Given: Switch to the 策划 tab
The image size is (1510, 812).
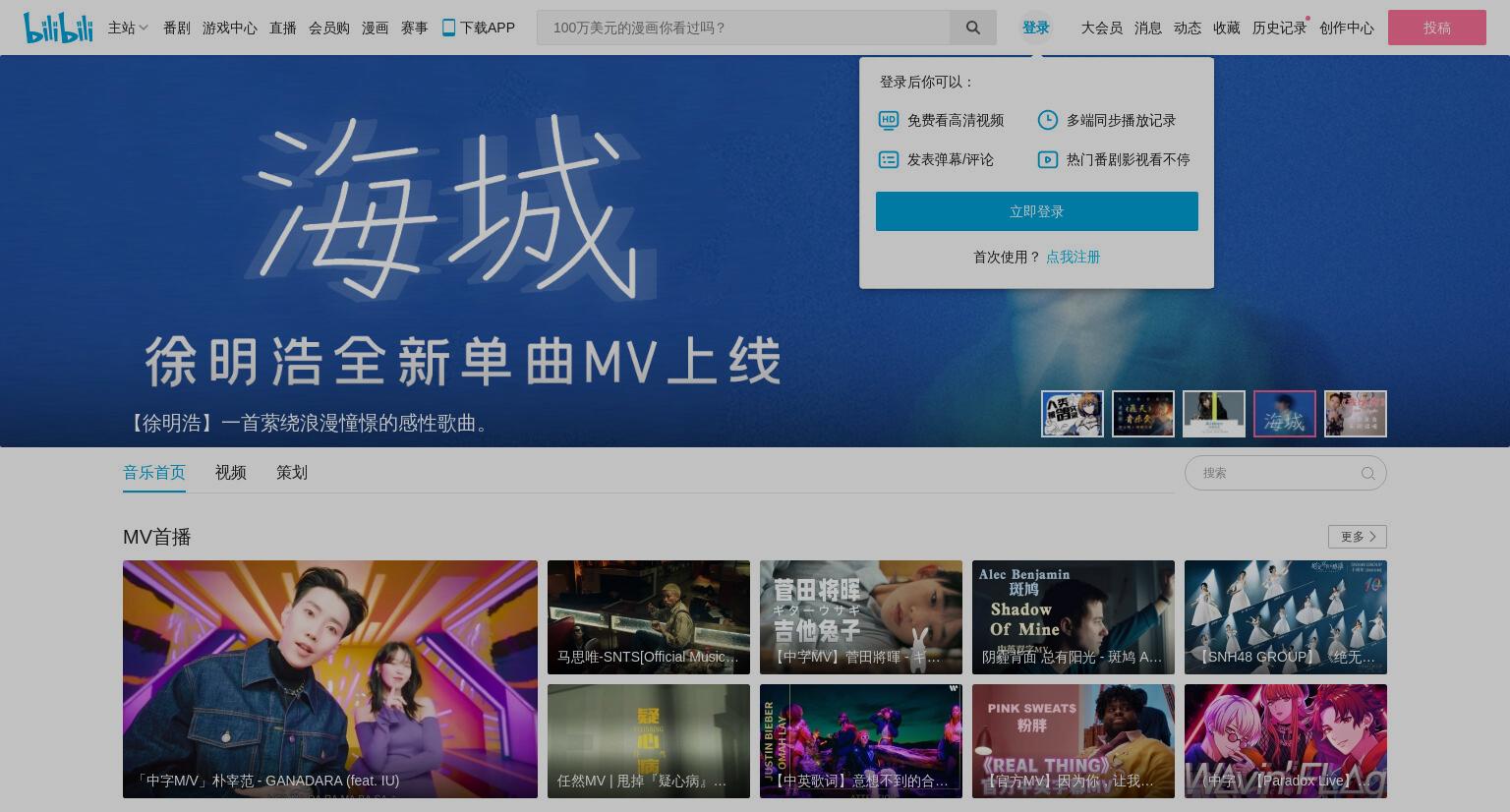Looking at the screenshot, I should coord(292,473).
